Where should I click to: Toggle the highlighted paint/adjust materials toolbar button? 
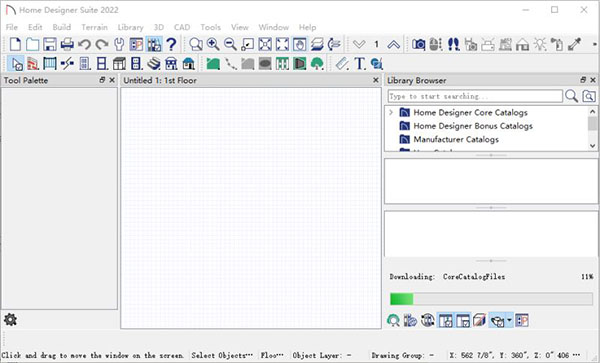pos(154,44)
